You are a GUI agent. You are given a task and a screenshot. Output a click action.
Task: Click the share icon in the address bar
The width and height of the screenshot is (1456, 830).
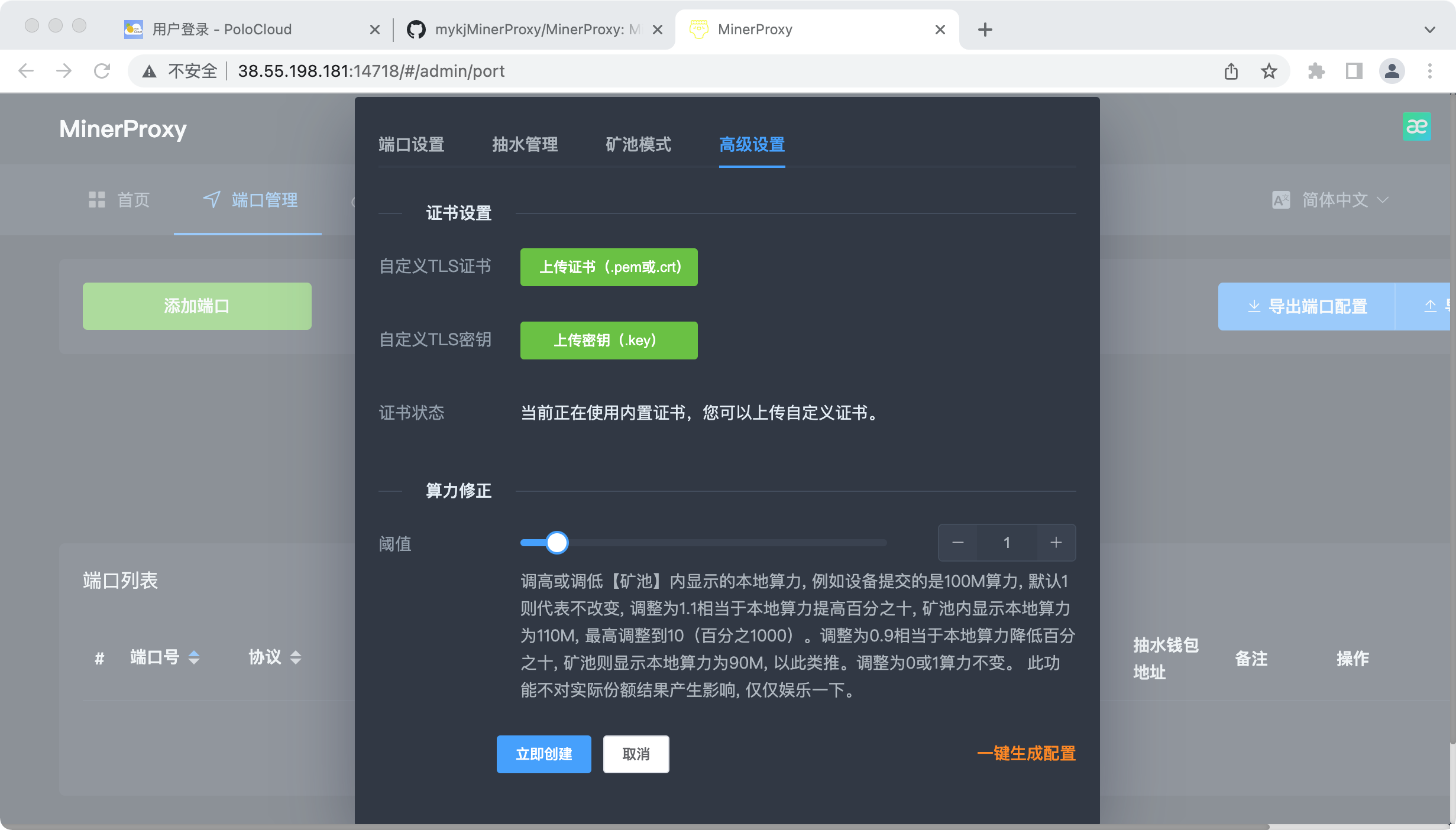pyautogui.click(x=1232, y=71)
